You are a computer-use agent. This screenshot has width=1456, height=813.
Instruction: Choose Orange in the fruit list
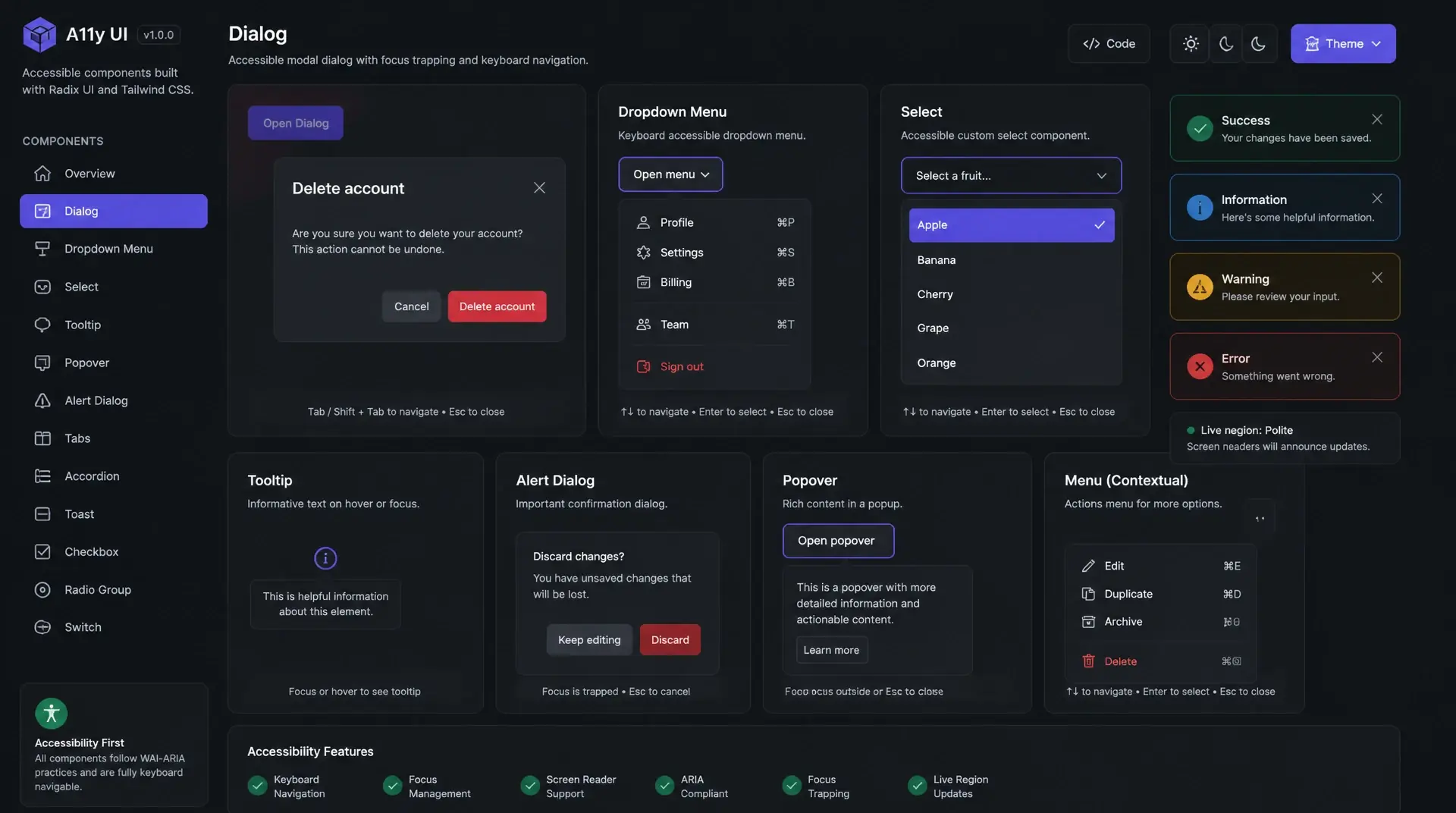tap(1012, 363)
